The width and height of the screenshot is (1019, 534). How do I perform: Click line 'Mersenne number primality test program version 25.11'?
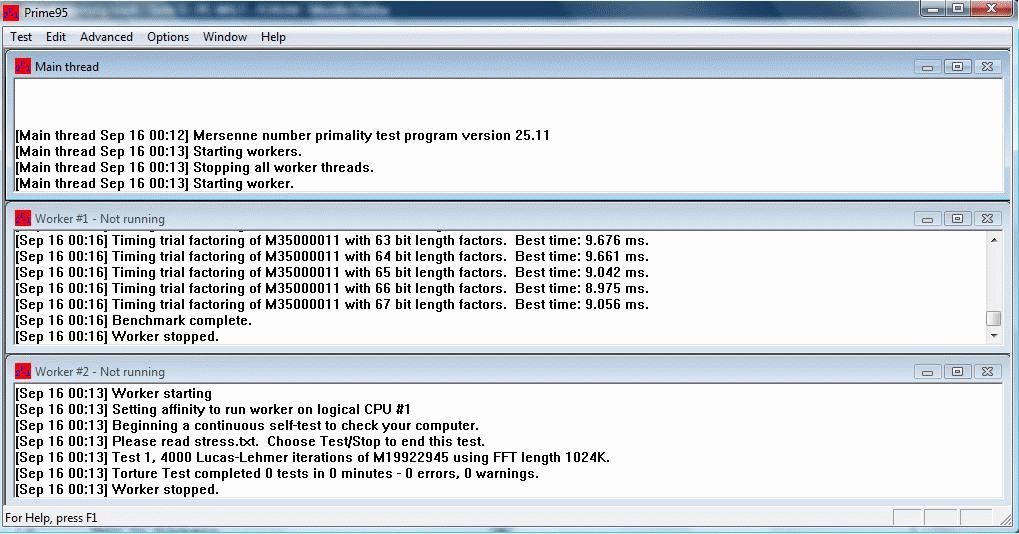pyautogui.click(x=283, y=135)
